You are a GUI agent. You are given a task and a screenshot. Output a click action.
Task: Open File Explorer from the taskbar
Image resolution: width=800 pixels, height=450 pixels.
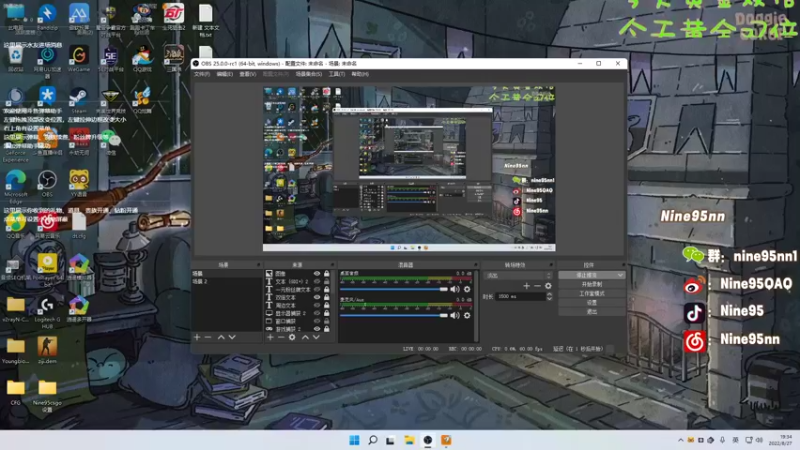click(x=409, y=440)
